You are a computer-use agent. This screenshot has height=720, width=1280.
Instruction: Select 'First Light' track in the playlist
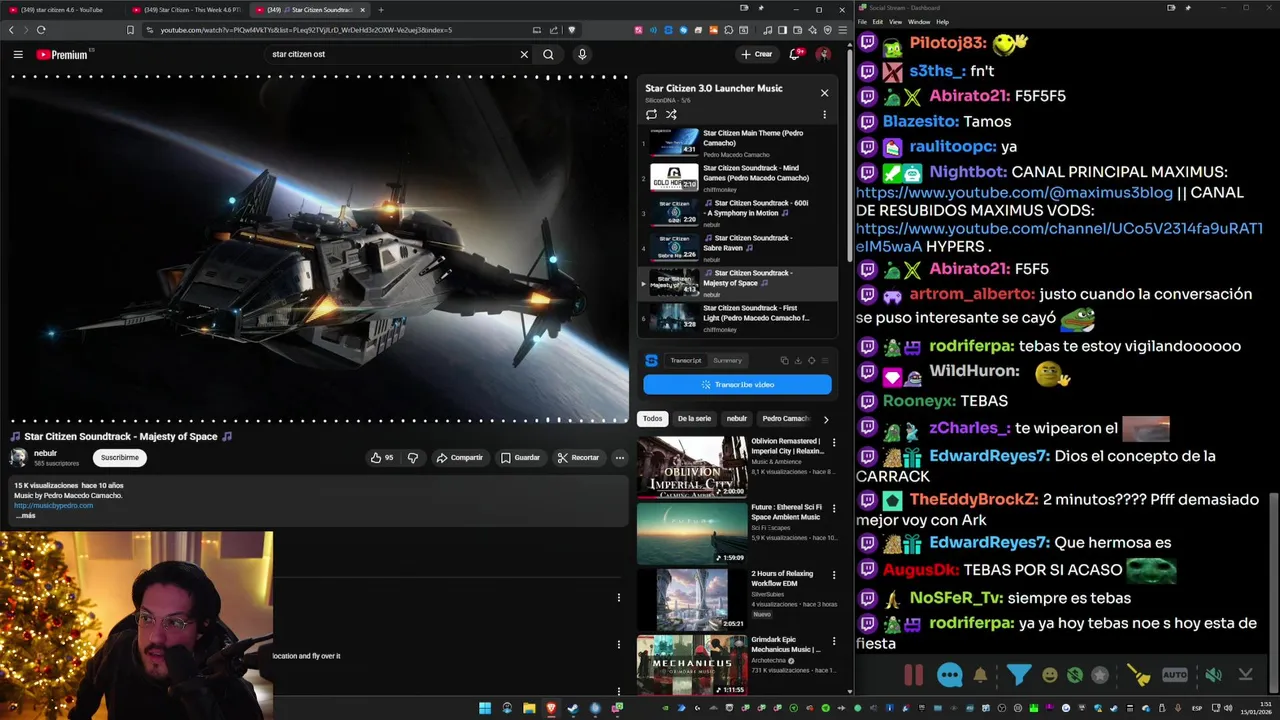tap(738, 318)
